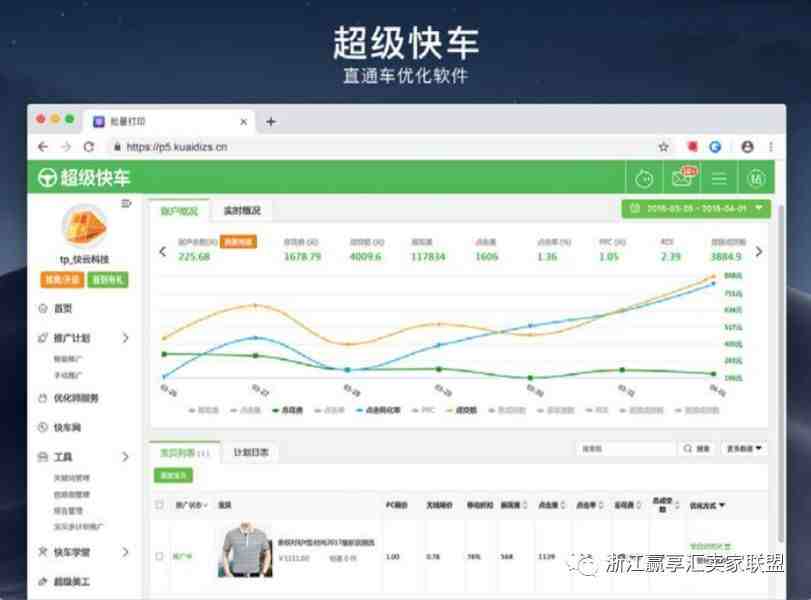Reload the page with the refresh icon

[89, 147]
